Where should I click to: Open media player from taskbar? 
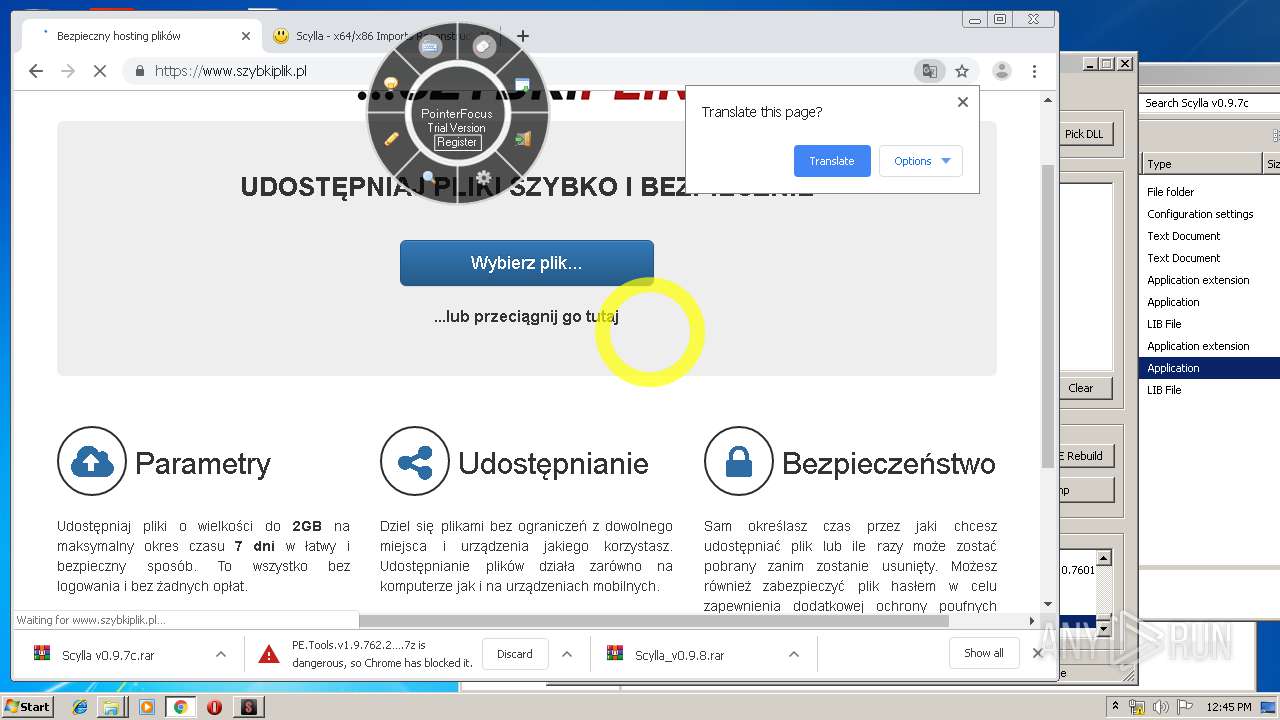click(147, 707)
